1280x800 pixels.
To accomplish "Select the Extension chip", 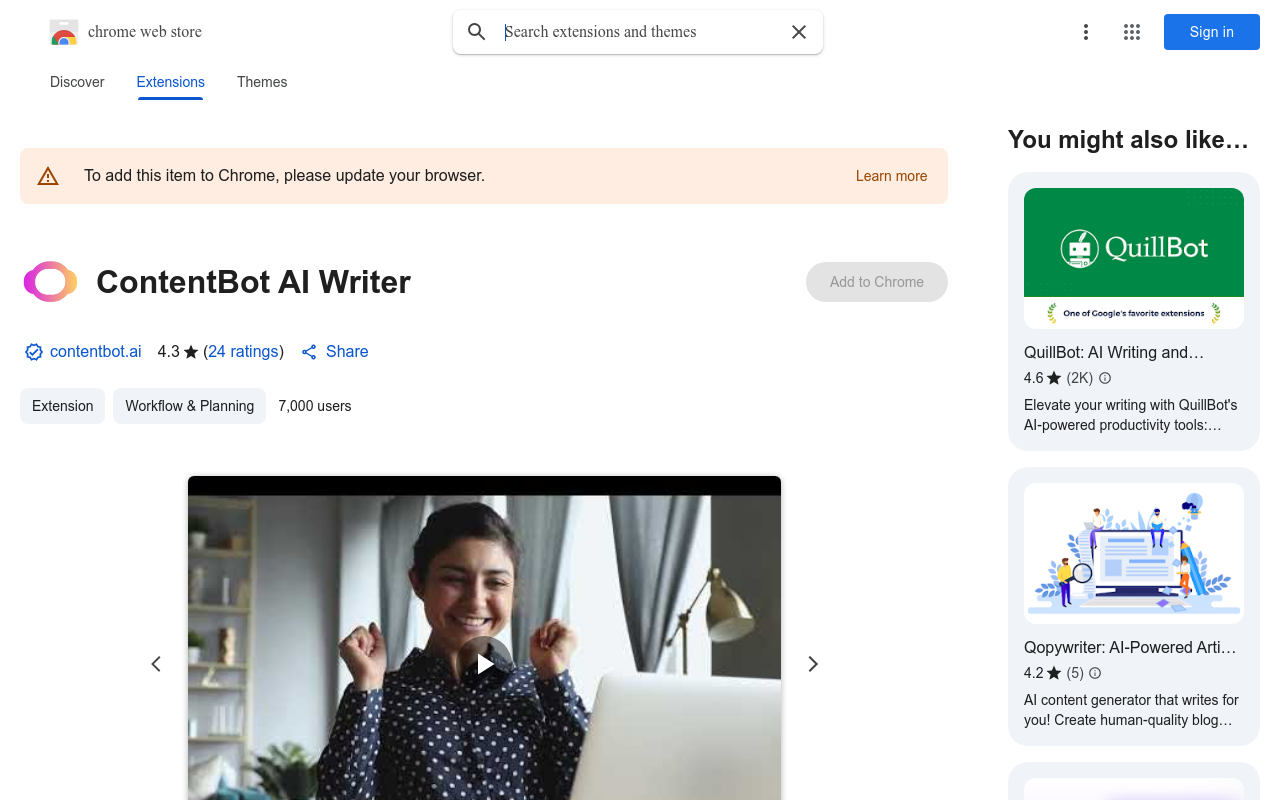I will (x=63, y=406).
